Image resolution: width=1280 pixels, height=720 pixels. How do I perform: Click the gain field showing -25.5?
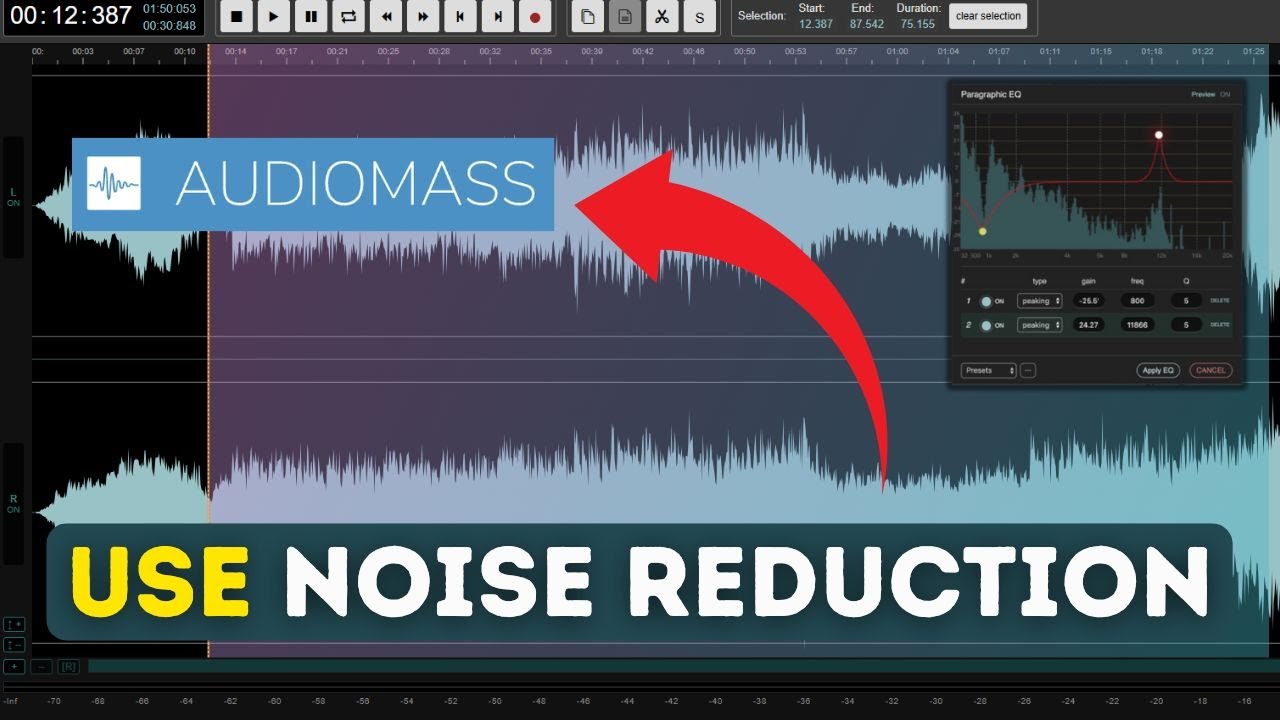1089,300
